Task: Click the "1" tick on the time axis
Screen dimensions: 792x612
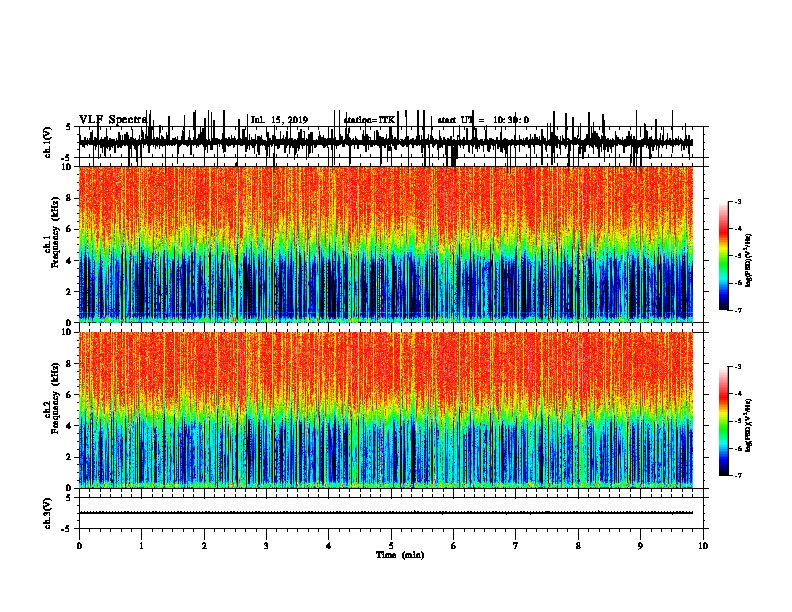Action: click(141, 546)
